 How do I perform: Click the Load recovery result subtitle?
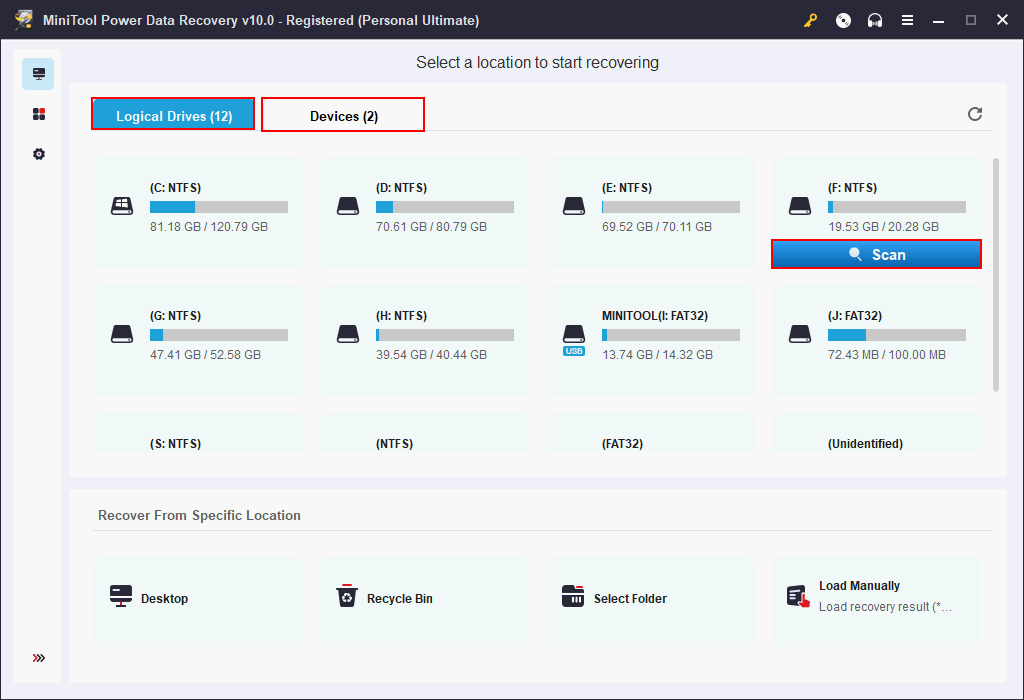[x=886, y=607]
